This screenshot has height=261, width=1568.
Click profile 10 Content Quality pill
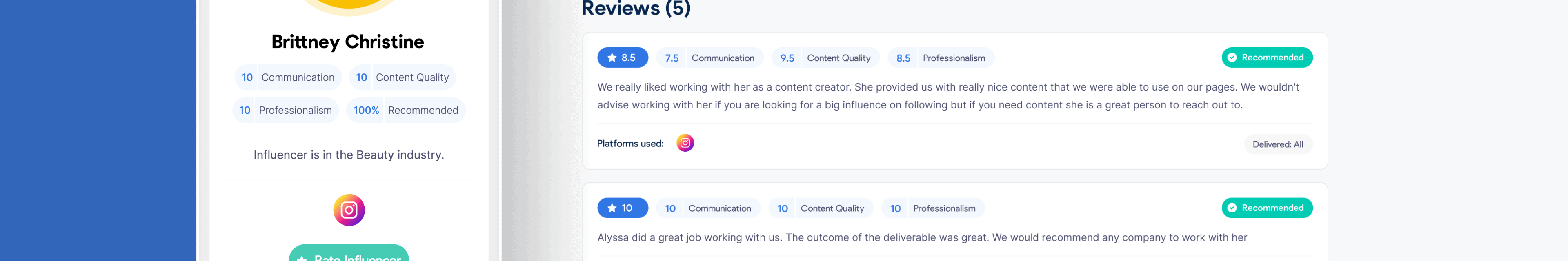(x=403, y=77)
